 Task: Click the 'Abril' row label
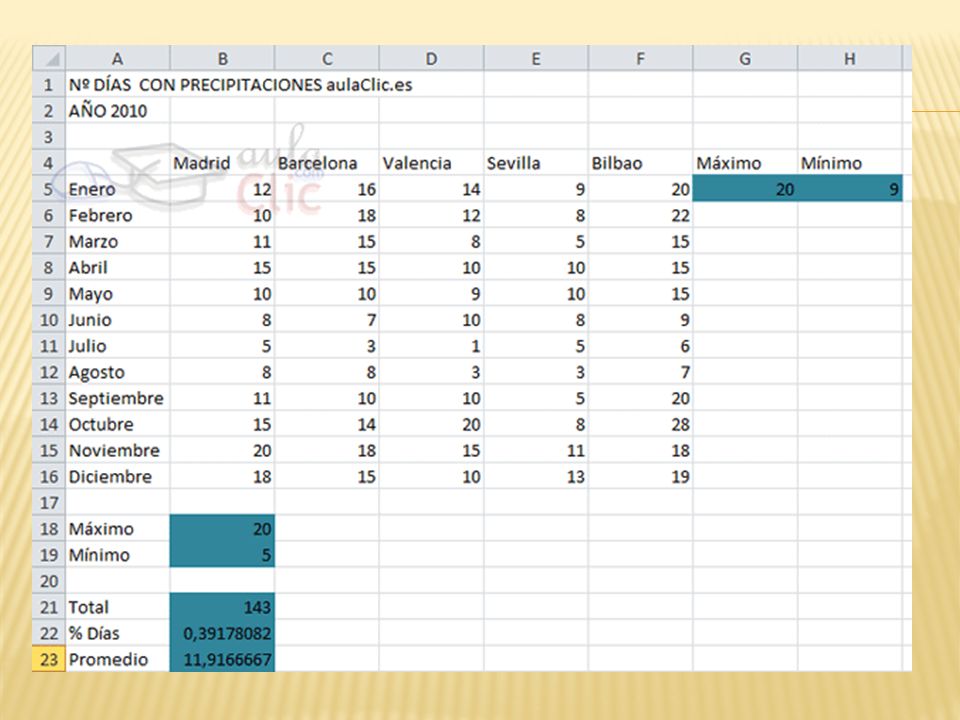[x=118, y=268]
